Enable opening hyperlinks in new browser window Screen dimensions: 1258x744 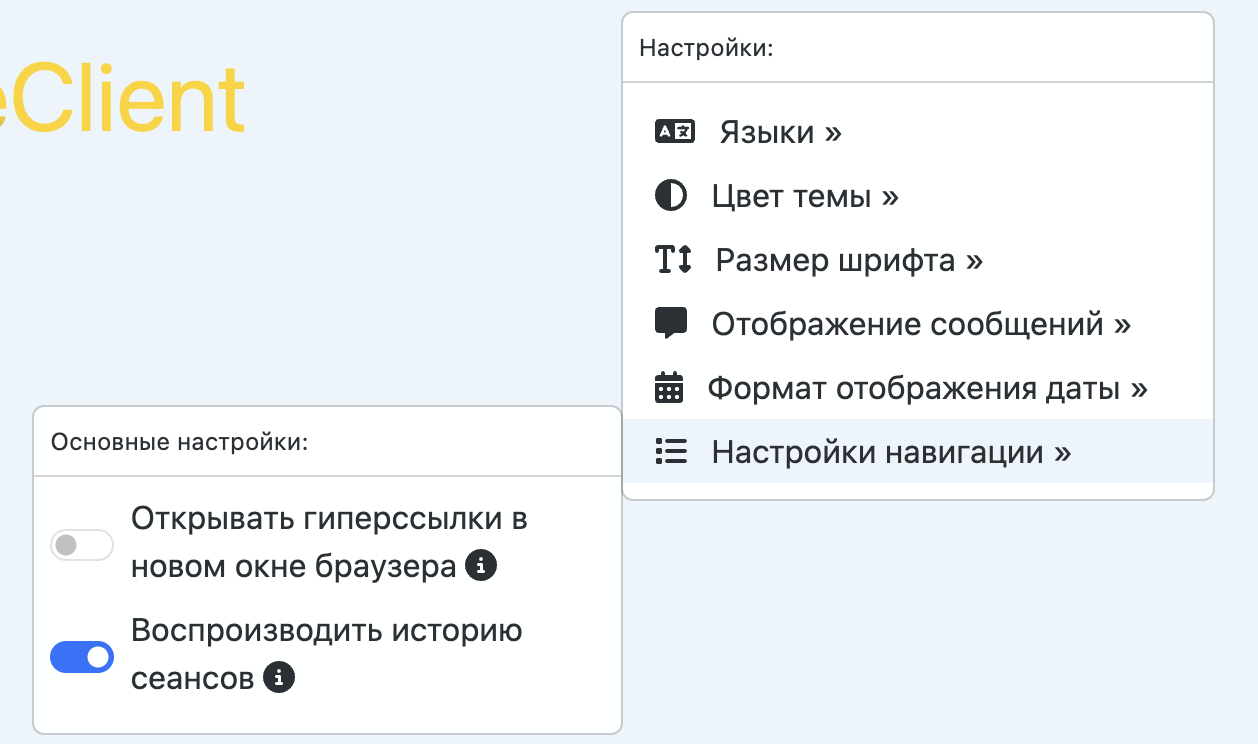(82, 545)
